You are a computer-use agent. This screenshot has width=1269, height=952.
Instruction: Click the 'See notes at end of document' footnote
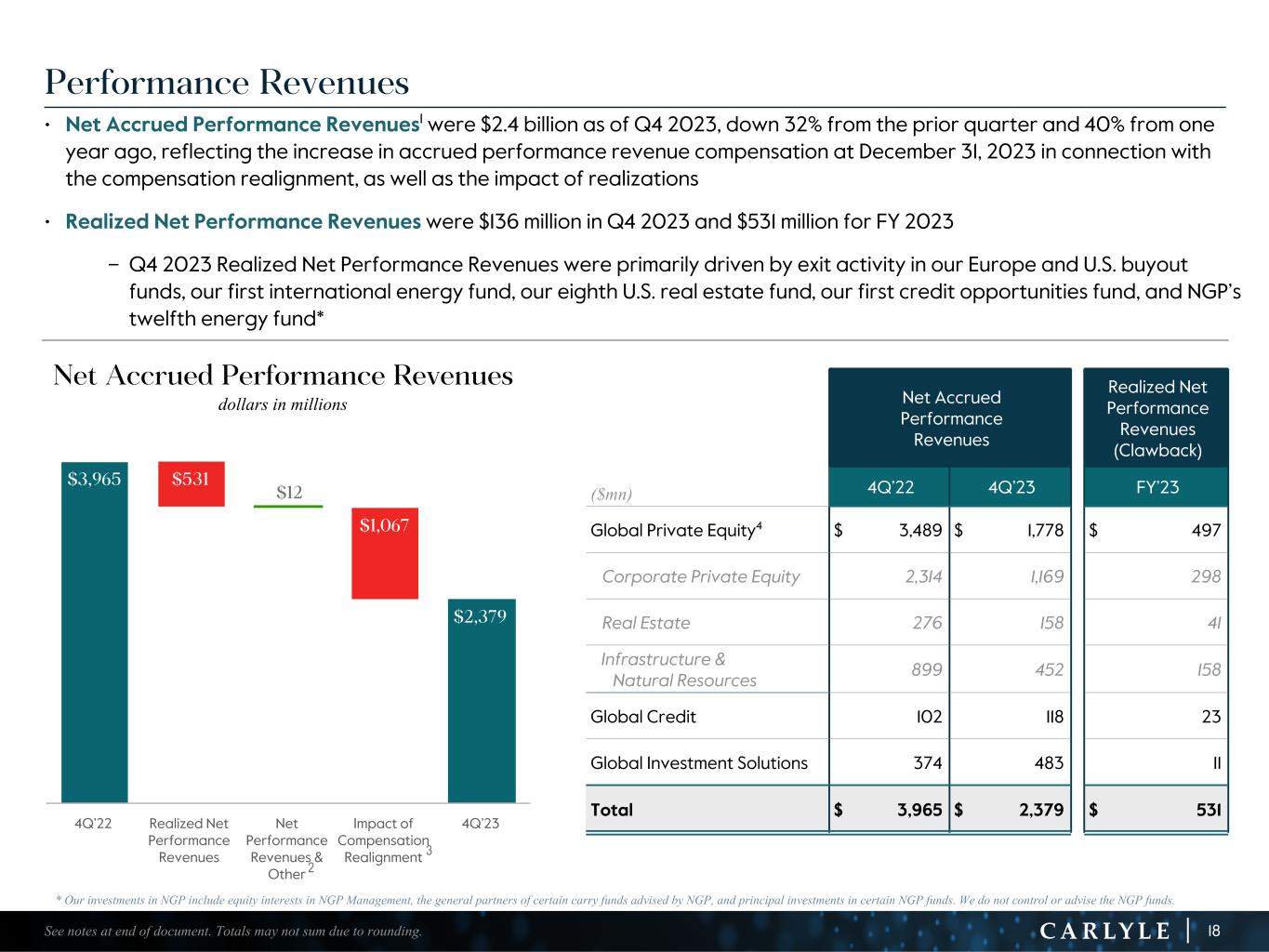tap(233, 932)
